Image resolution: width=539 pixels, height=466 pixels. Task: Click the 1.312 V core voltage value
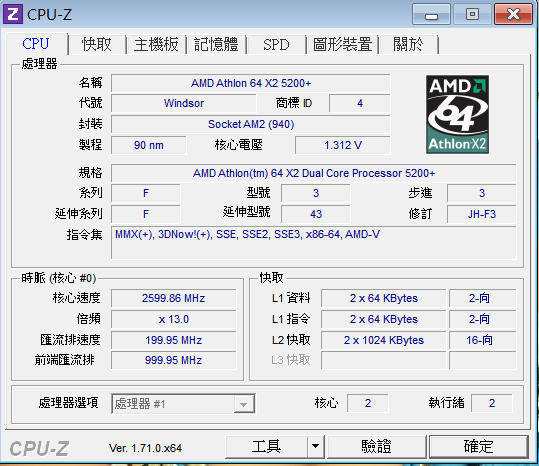[x=343, y=145]
